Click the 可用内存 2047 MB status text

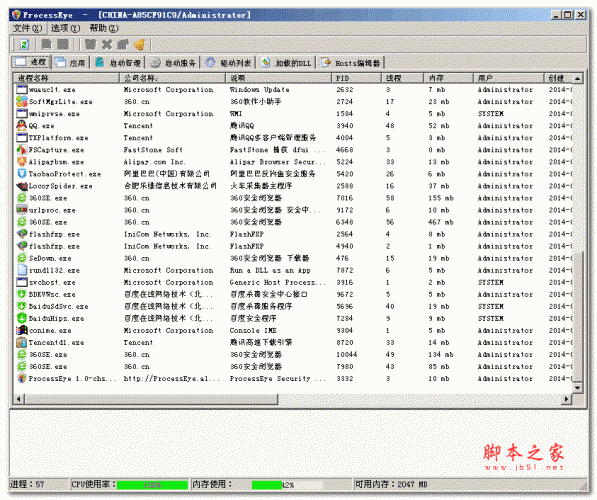[391, 484]
